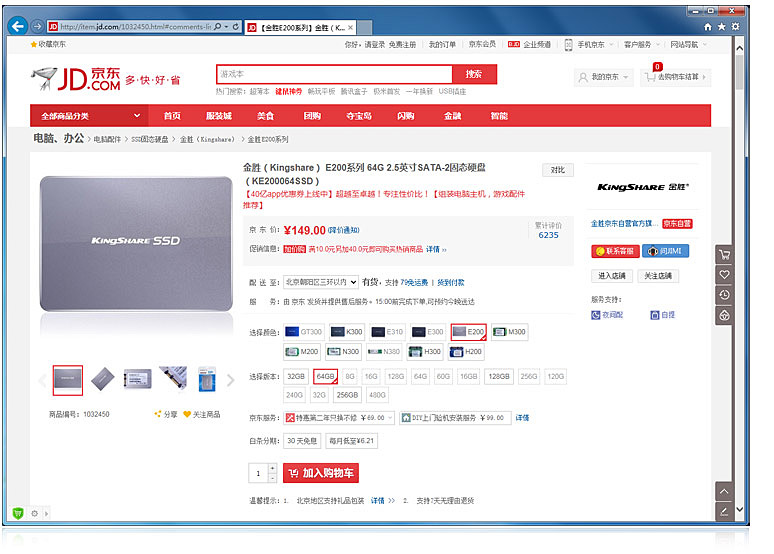Click the 分享 share icon
This screenshot has width=774, height=554.
[157, 414]
